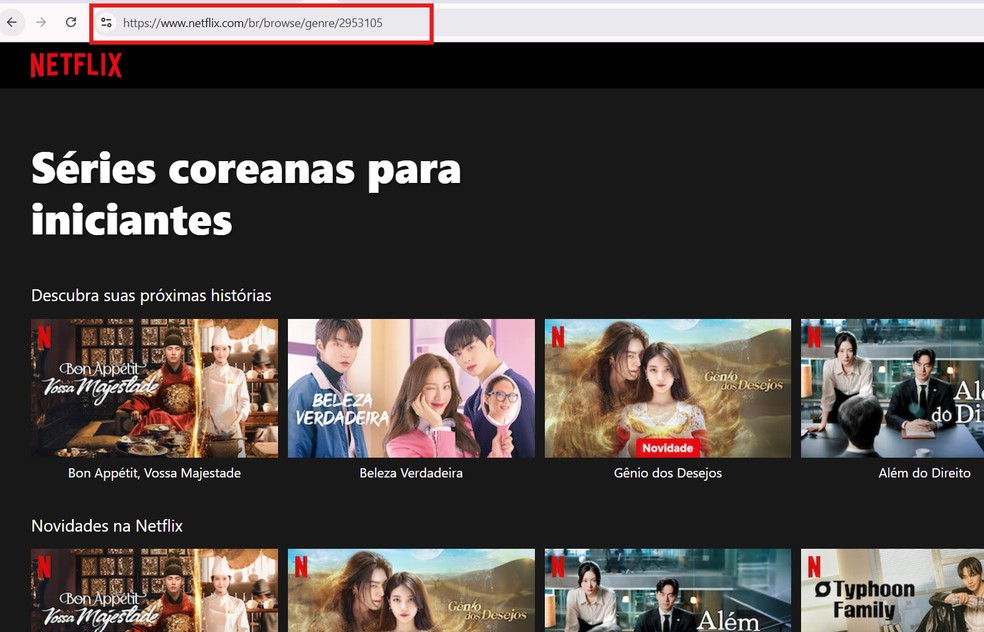Click the Netflix N icon on Bon Appétit thumbnail

pyautogui.click(x=45, y=337)
